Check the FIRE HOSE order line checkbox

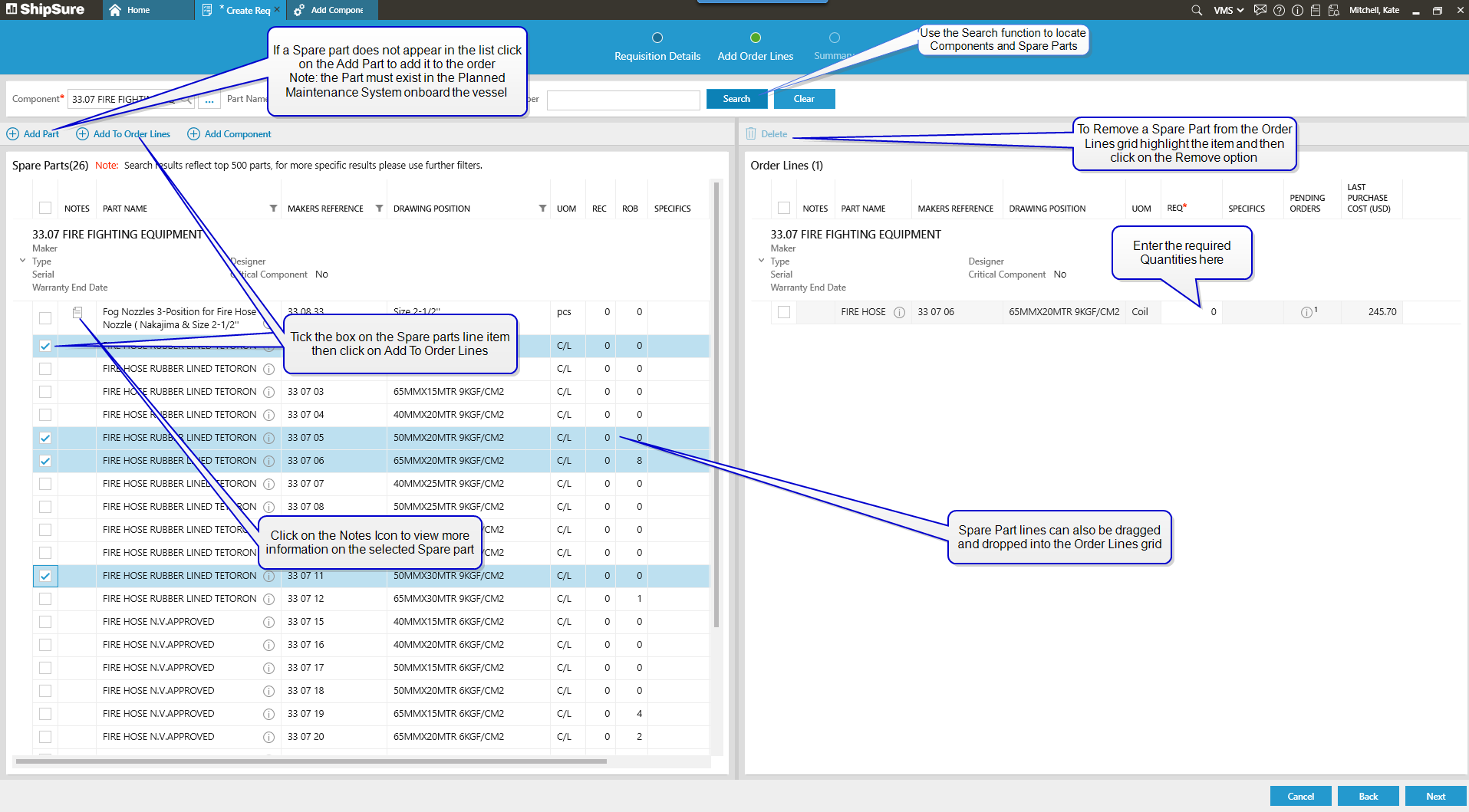click(783, 312)
